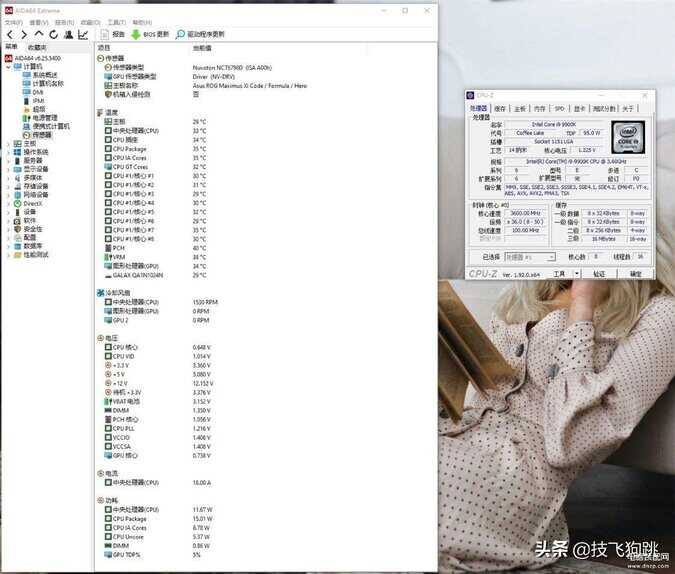This screenshot has width=675, height=574.
Task: Open the 工具(T) menu in AIDA64
Action: point(117,22)
